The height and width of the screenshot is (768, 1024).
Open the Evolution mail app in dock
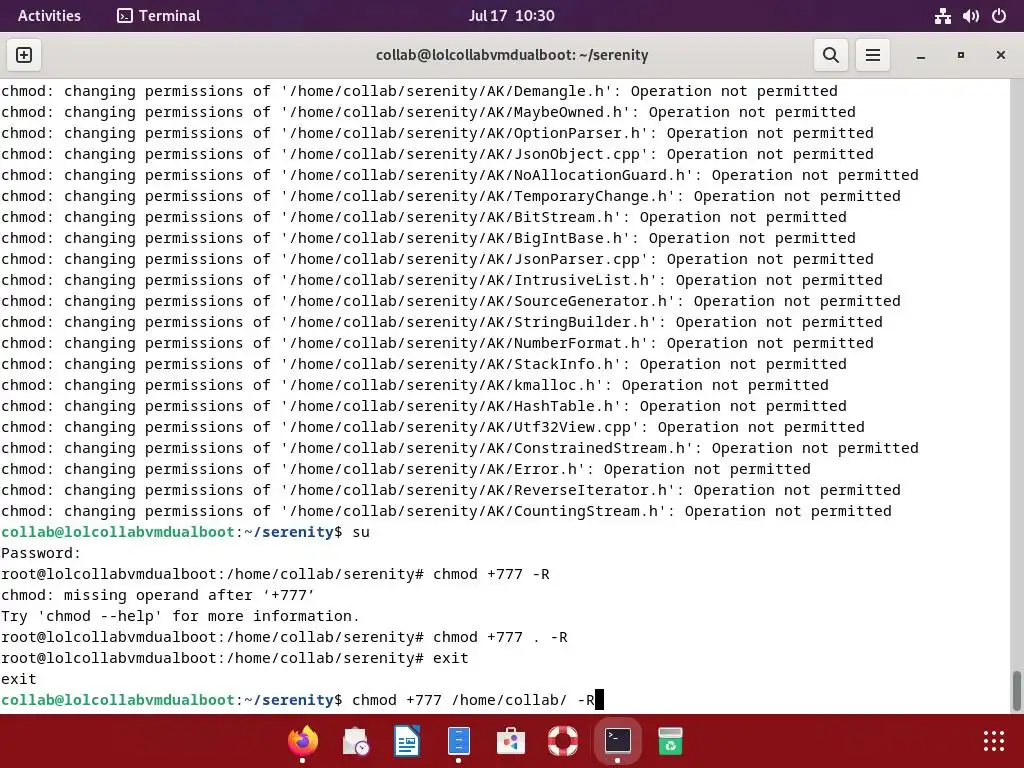356,741
